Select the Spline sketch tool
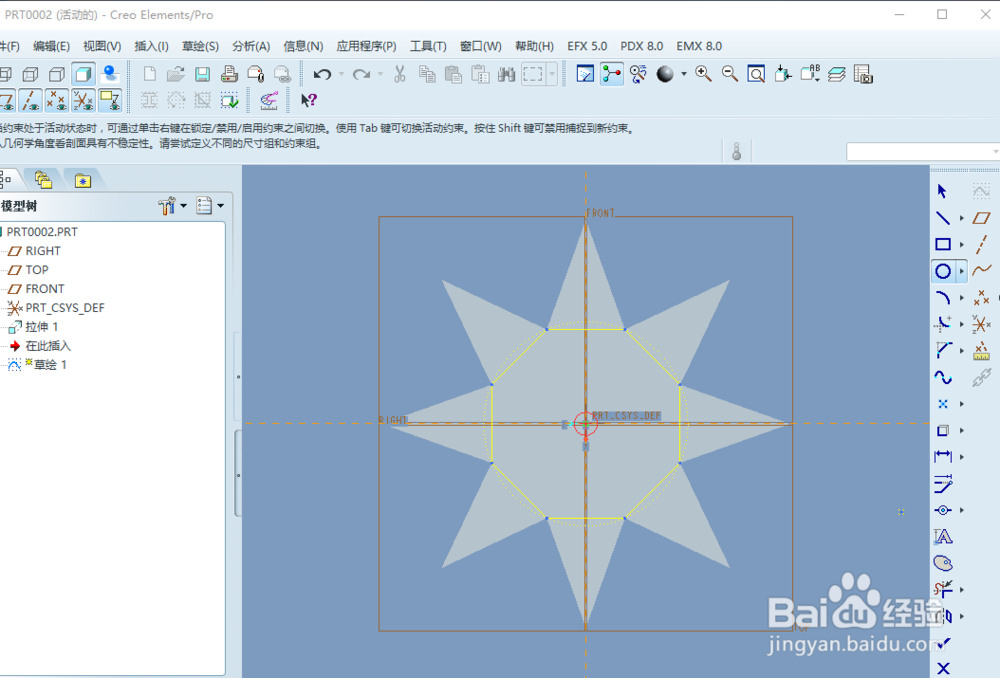This screenshot has height=678, width=1000. (x=943, y=377)
